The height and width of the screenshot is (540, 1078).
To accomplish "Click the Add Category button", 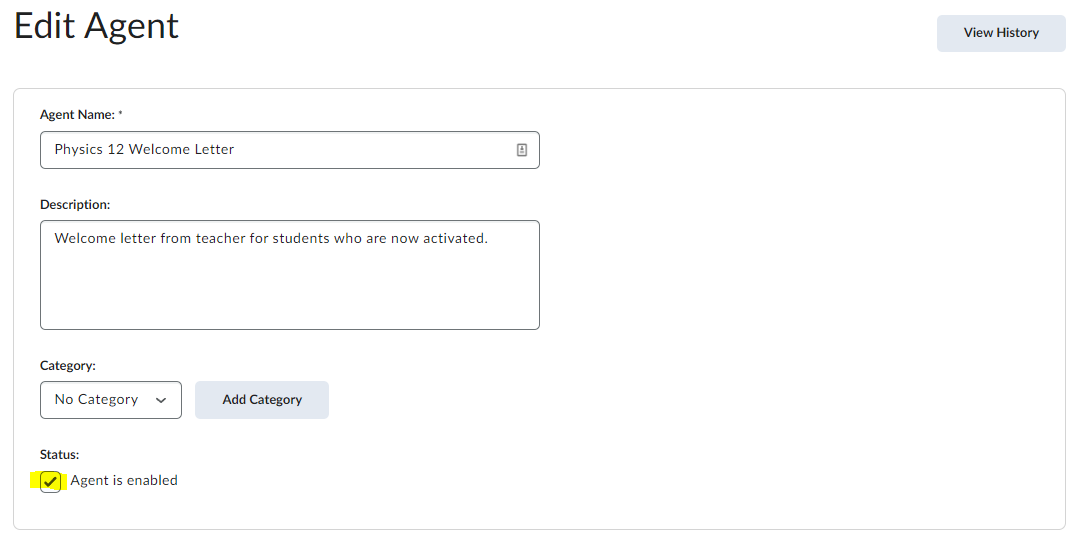I will coord(262,400).
